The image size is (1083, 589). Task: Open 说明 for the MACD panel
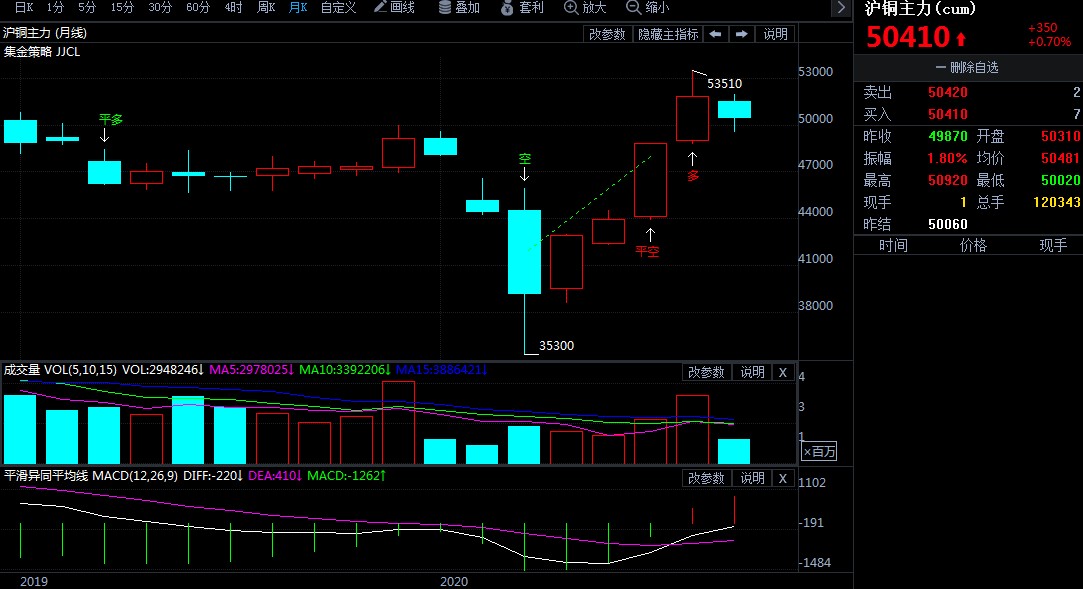(751, 478)
